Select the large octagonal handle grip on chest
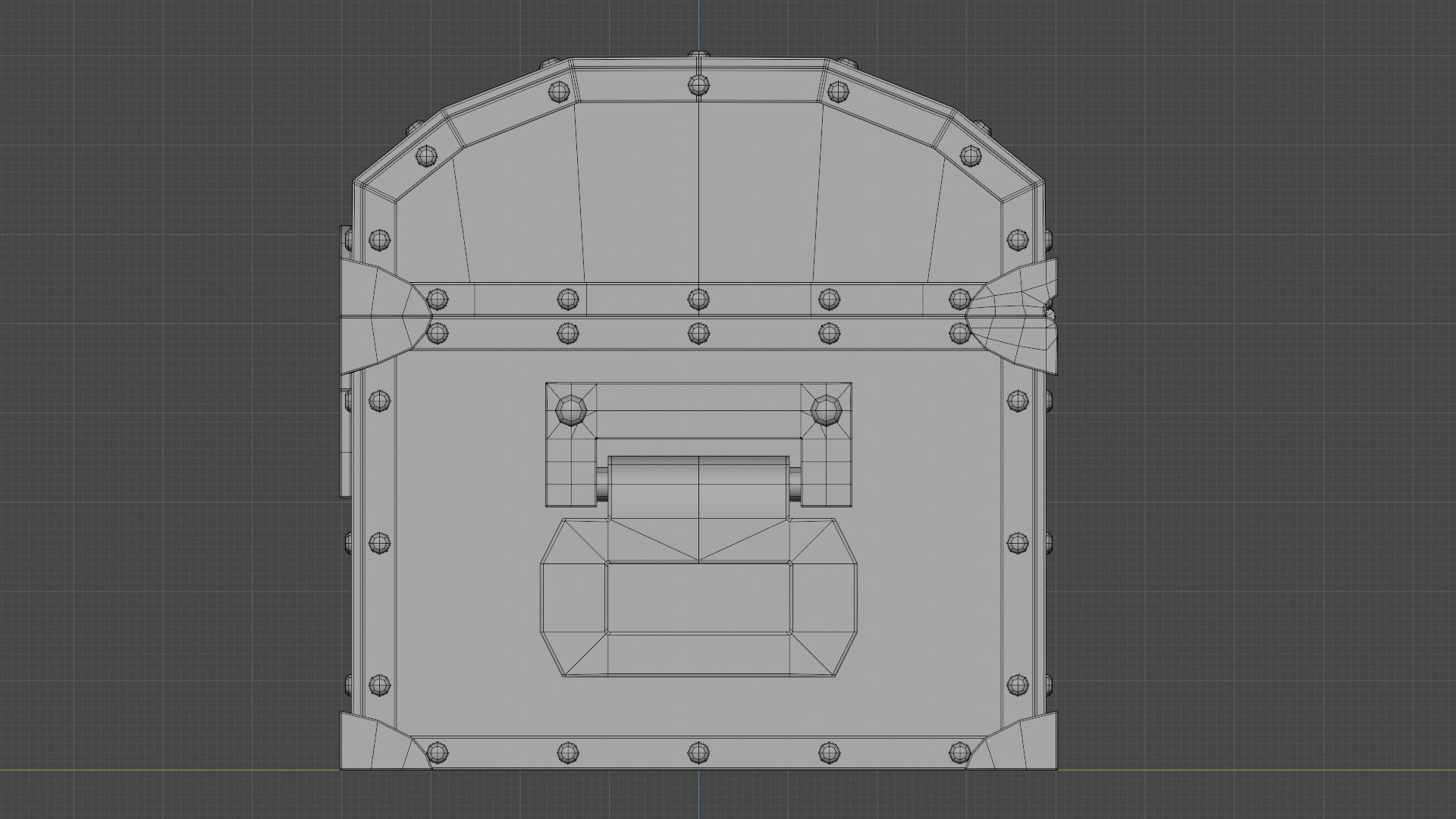This screenshot has width=1456, height=819. (698, 598)
